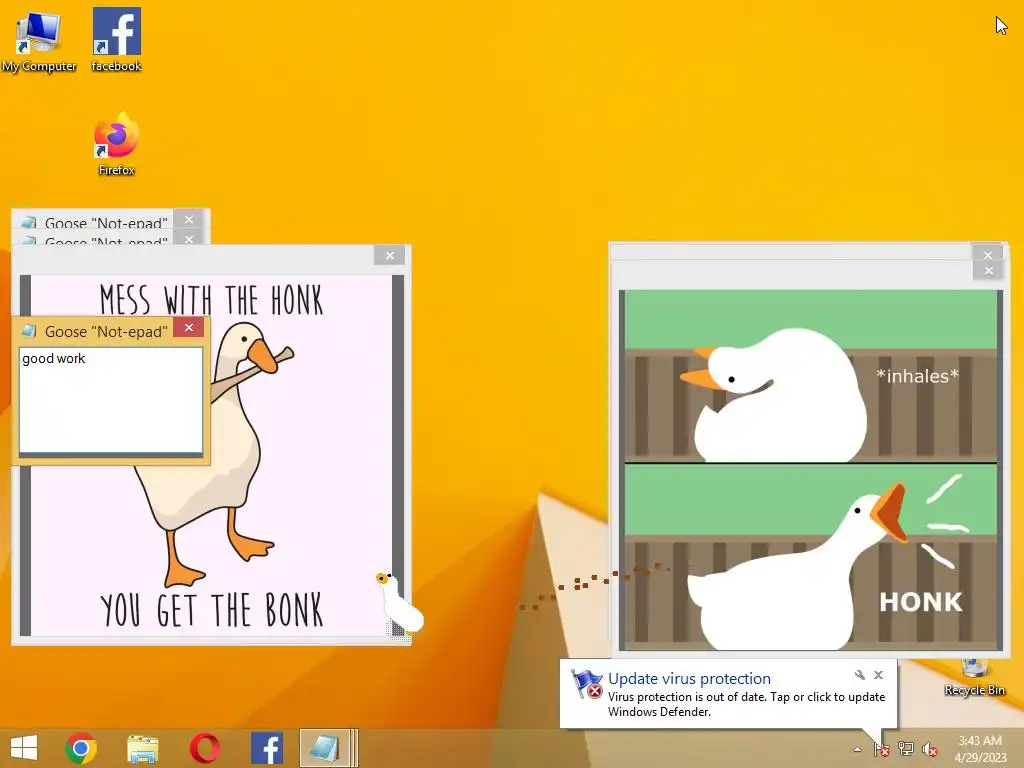The width and height of the screenshot is (1024, 768).
Task: Open the network status tray icon
Action: (906, 749)
